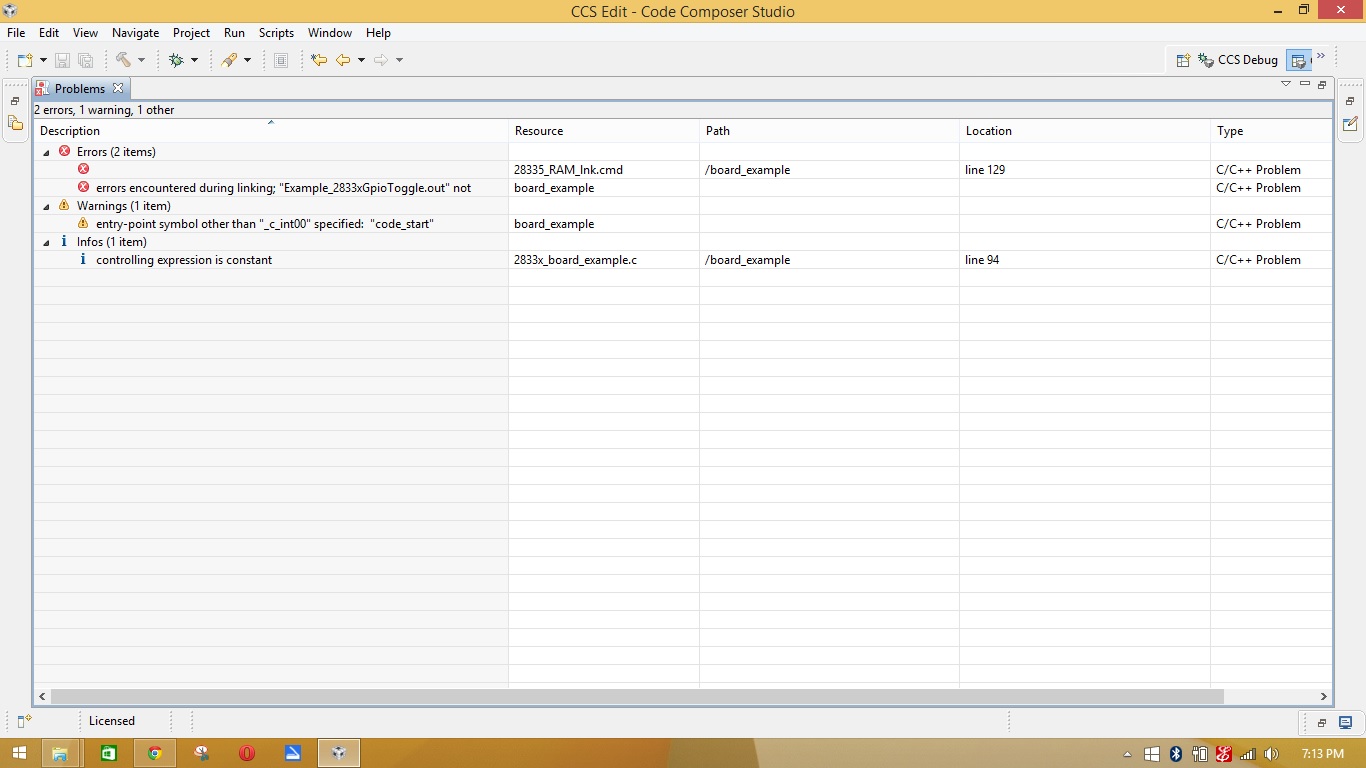Maximize the Problems view panel
The image size is (1366, 768).
point(1322,84)
